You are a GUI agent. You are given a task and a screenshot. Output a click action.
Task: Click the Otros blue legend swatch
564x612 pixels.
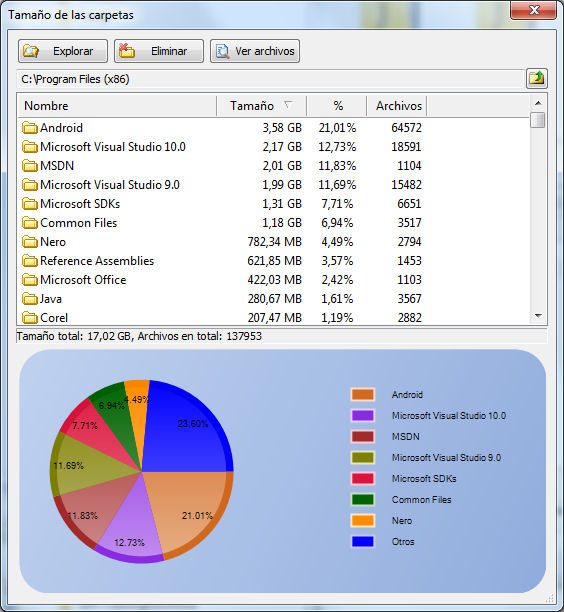[363, 541]
